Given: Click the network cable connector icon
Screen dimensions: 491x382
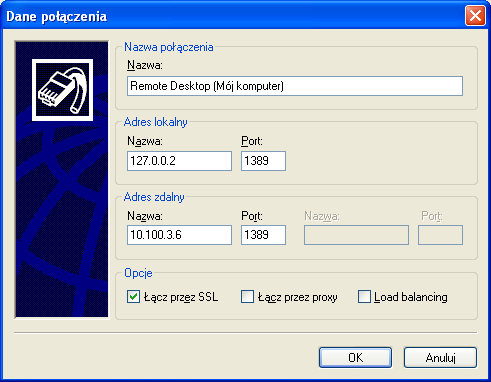Looking at the screenshot, I should click(x=62, y=90).
